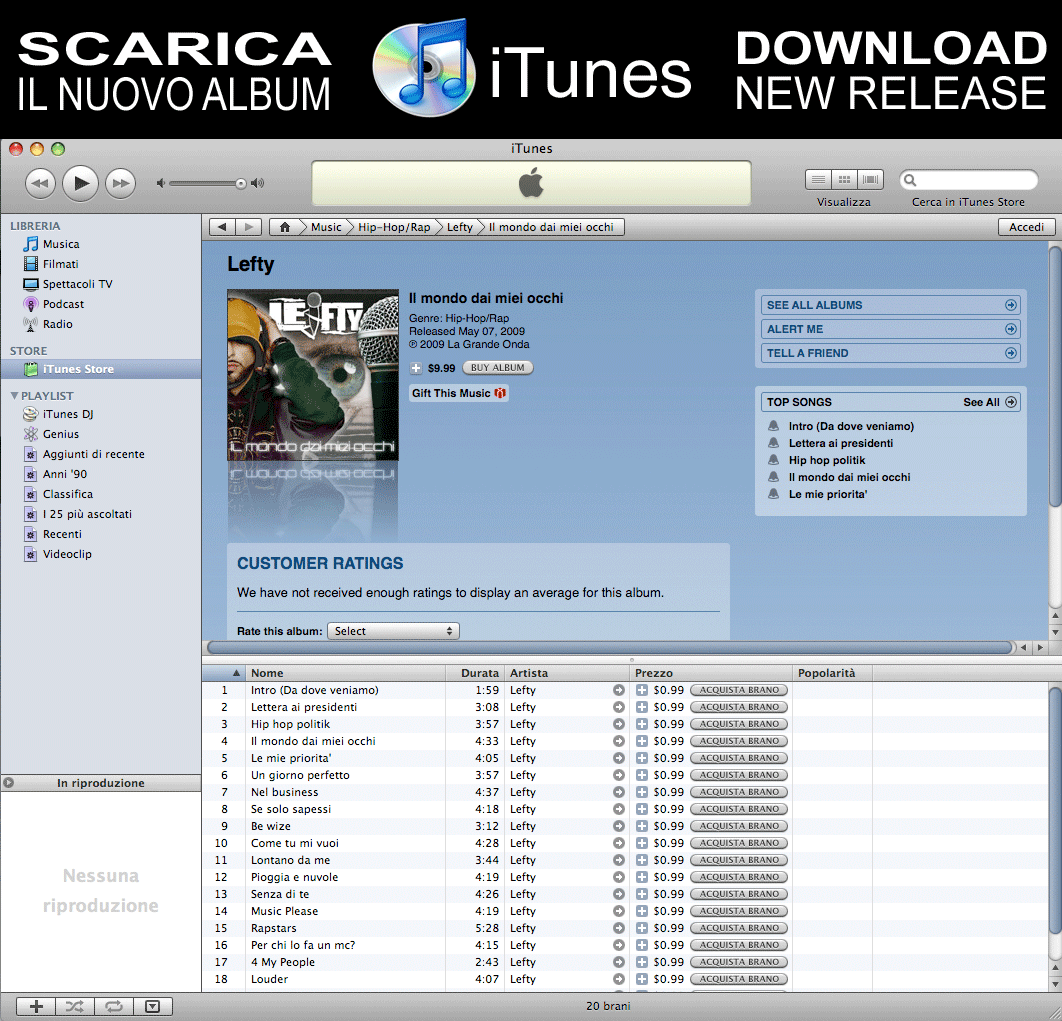Collapse the PLAYLIST section triangle
Viewport: 1062px width, 1021px height.
pos(14,396)
